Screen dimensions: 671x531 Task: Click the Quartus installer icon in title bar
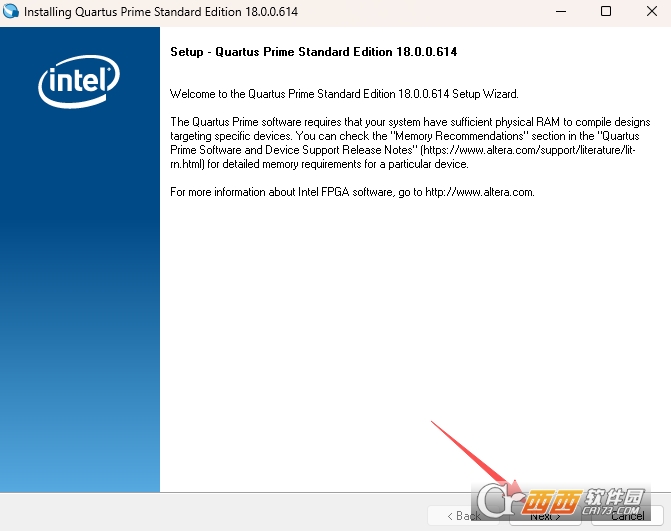click(11, 11)
